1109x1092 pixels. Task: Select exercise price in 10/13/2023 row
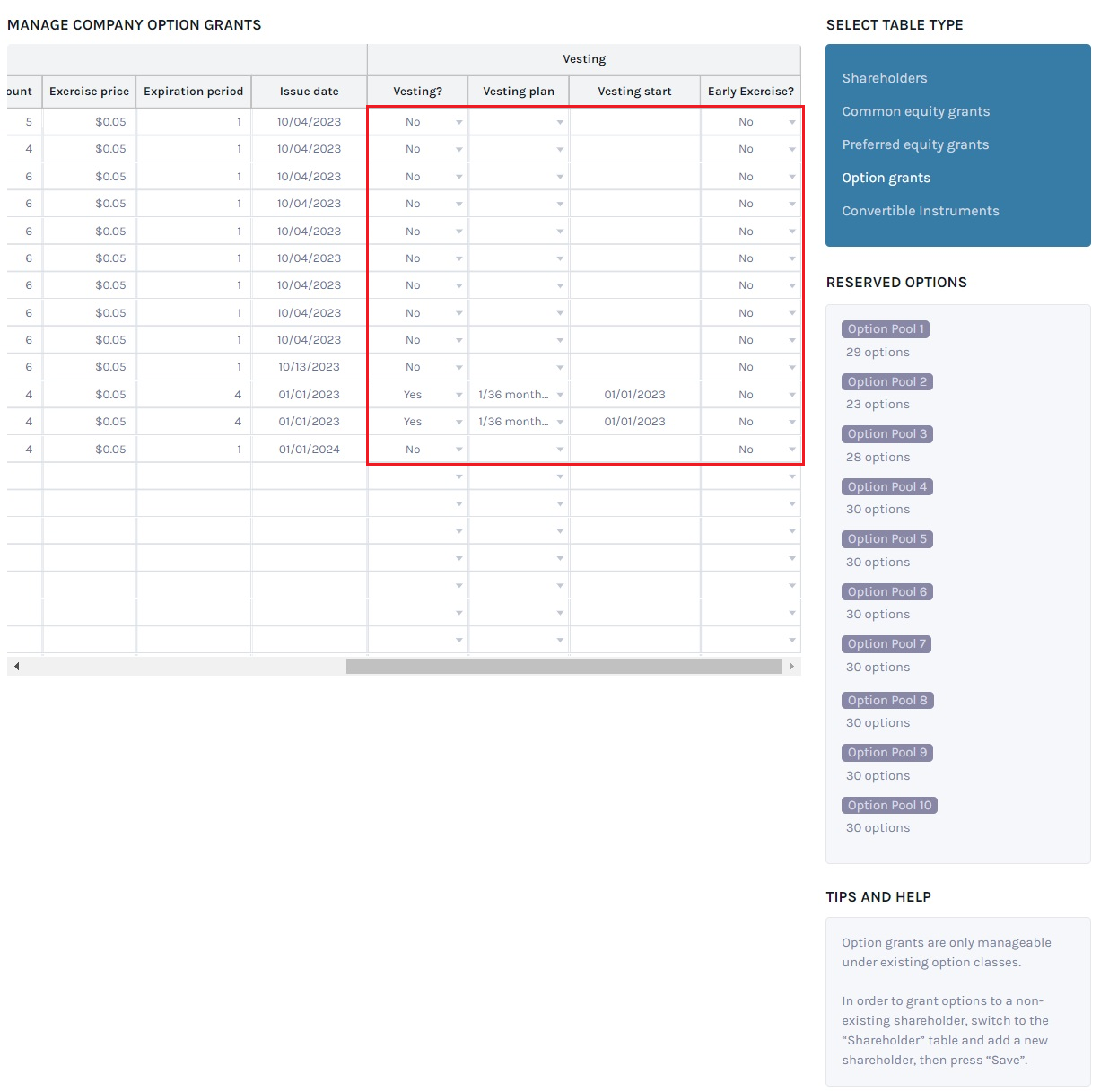point(89,367)
